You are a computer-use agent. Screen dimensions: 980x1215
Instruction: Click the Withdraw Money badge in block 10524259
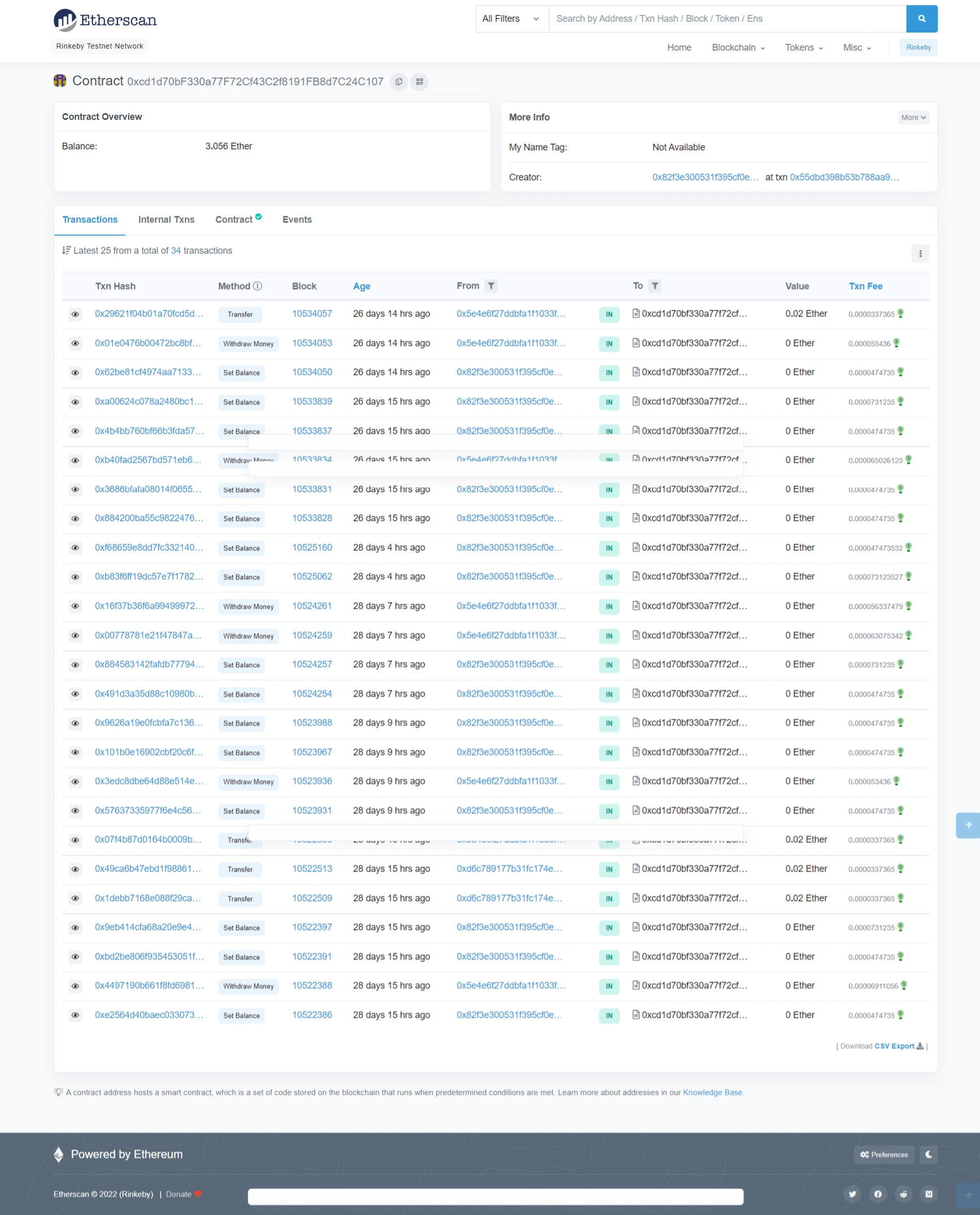(248, 636)
